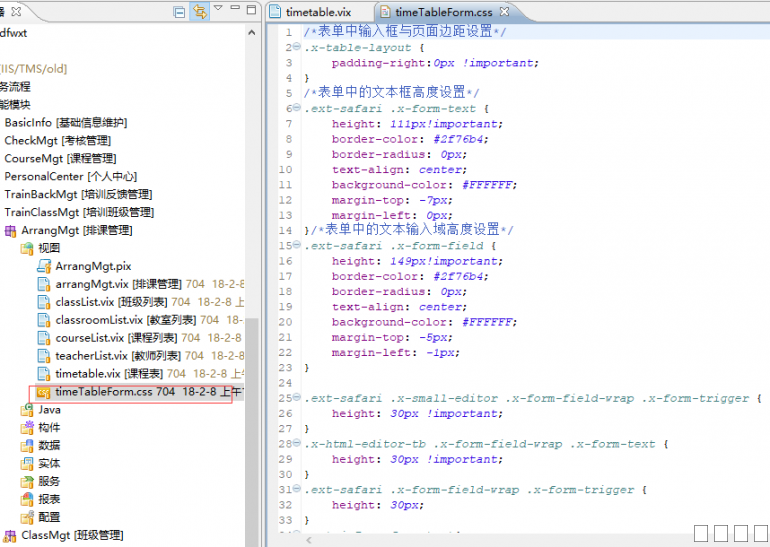Select ArrangMgt.pix file icon in tree

(x=44, y=266)
